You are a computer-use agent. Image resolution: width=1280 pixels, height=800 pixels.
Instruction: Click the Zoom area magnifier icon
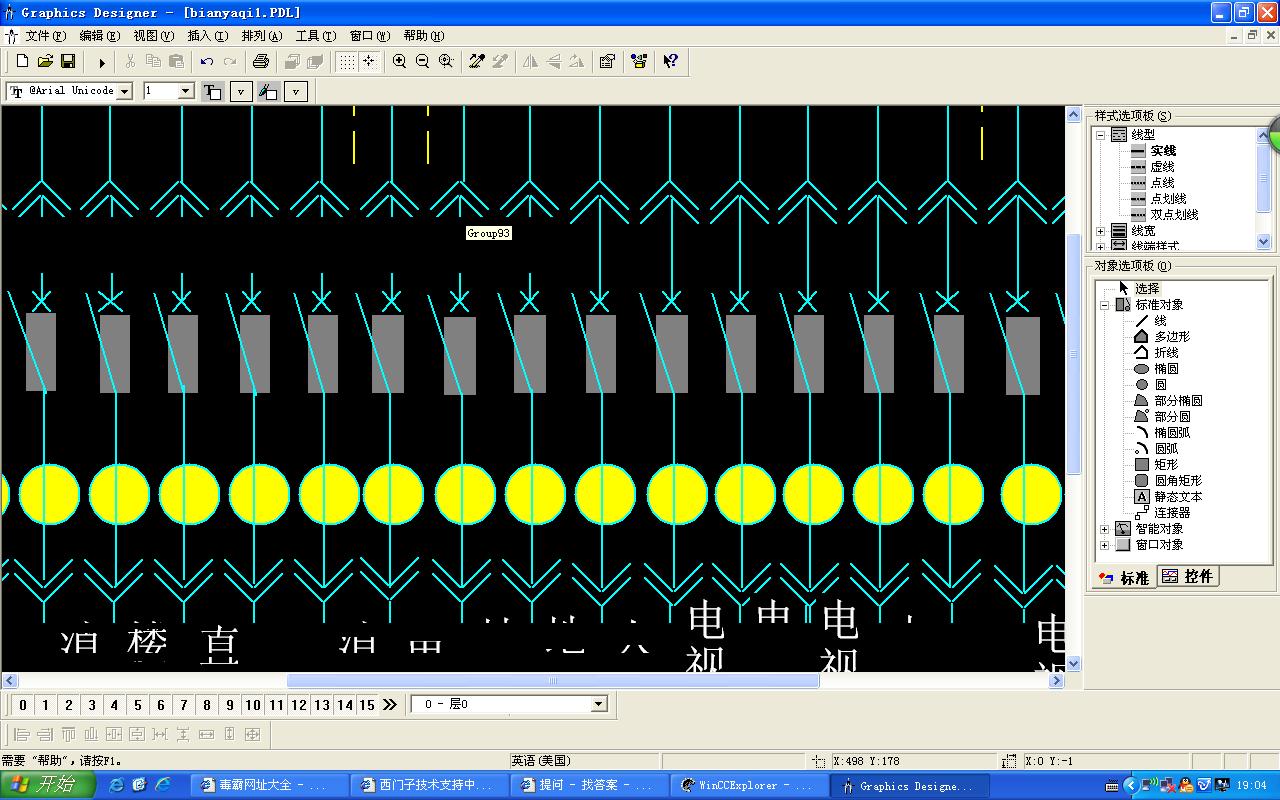[446, 62]
